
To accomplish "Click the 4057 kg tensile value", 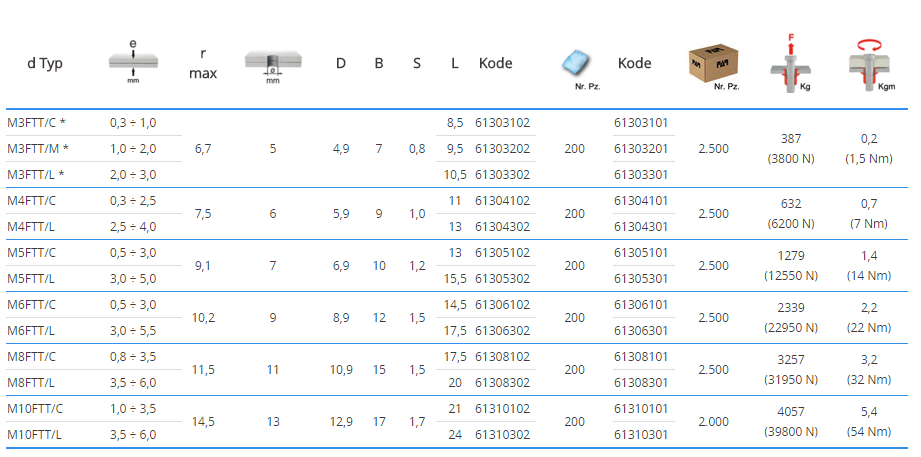I will click(x=790, y=411).
